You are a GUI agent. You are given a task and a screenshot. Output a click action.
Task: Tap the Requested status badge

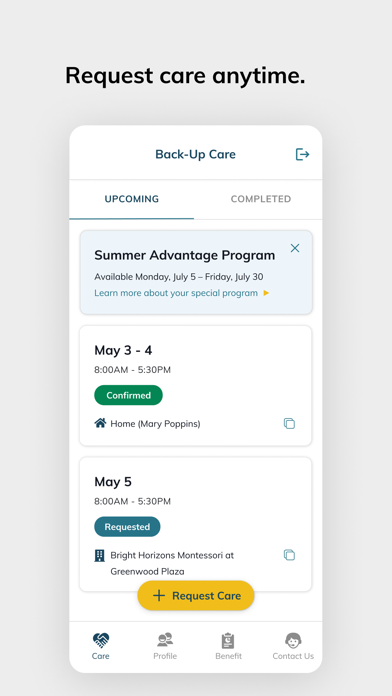click(x=127, y=526)
